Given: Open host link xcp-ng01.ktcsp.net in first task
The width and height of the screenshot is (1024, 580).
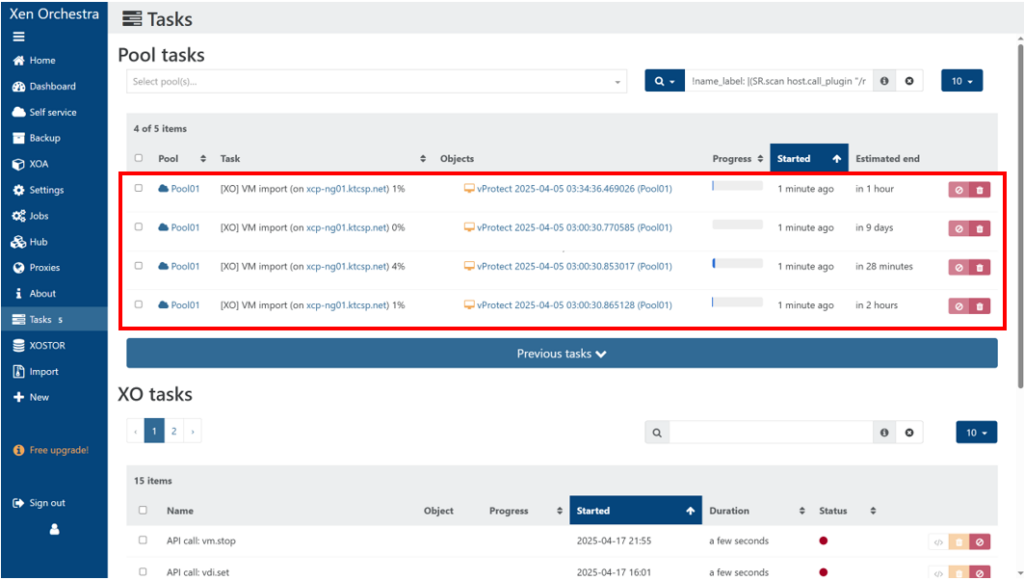Looking at the screenshot, I should (x=347, y=189).
